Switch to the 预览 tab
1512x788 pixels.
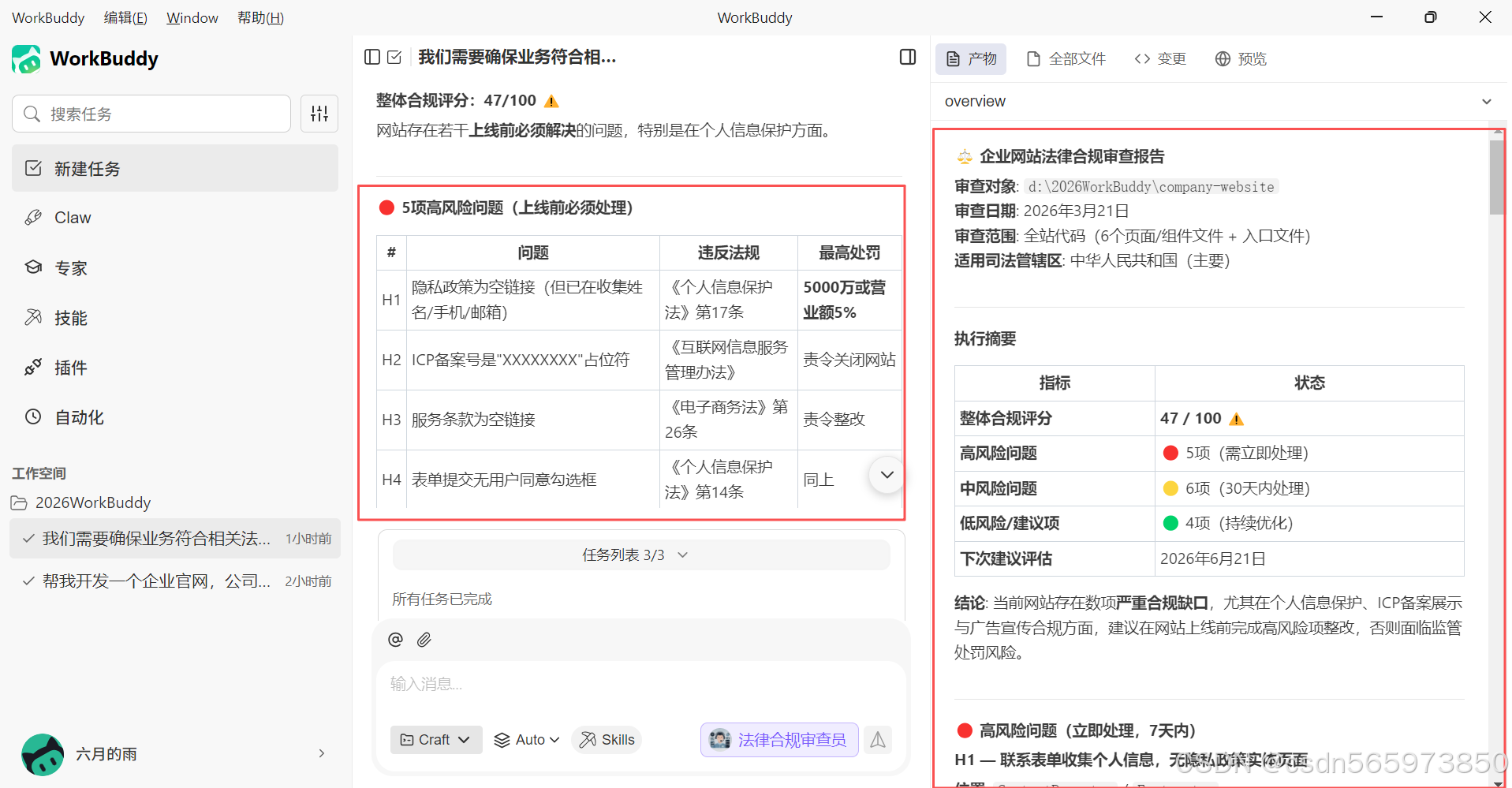(1241, 59)
